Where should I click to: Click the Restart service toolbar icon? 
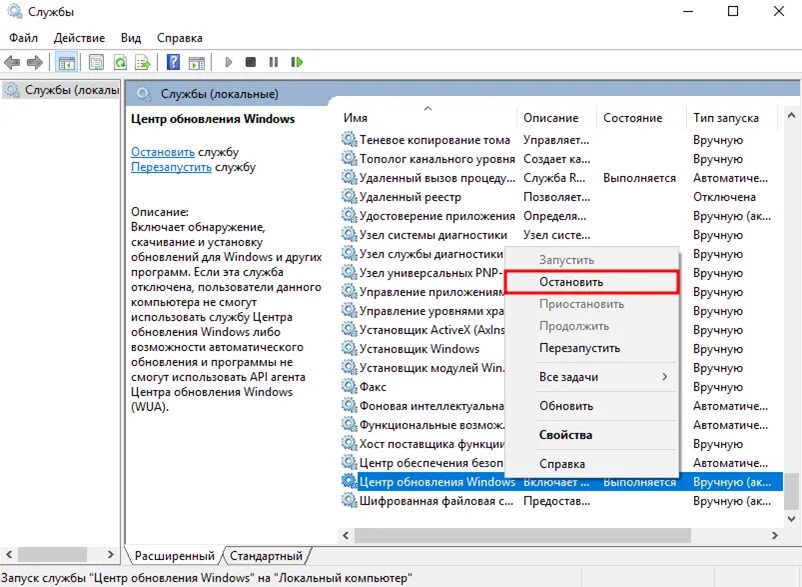click(297, 62)
